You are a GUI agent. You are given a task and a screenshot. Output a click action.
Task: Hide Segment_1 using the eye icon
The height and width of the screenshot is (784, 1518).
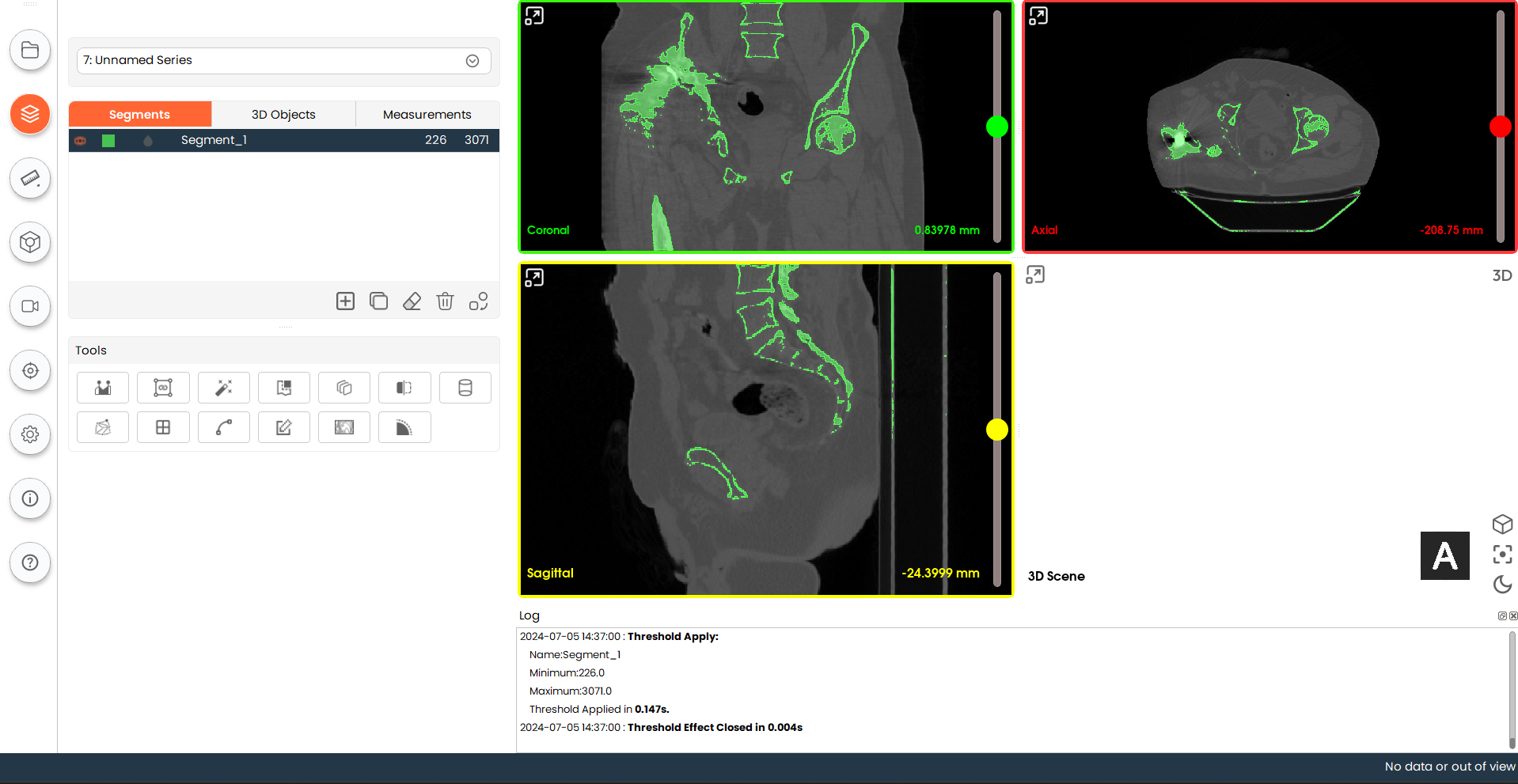click(81, 141)
